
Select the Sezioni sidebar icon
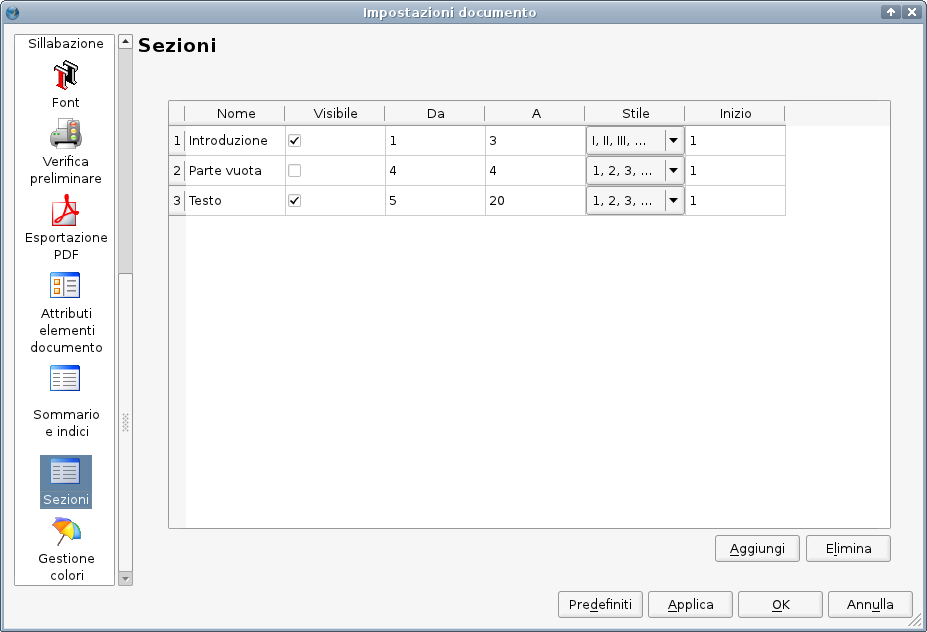[66, 472]
